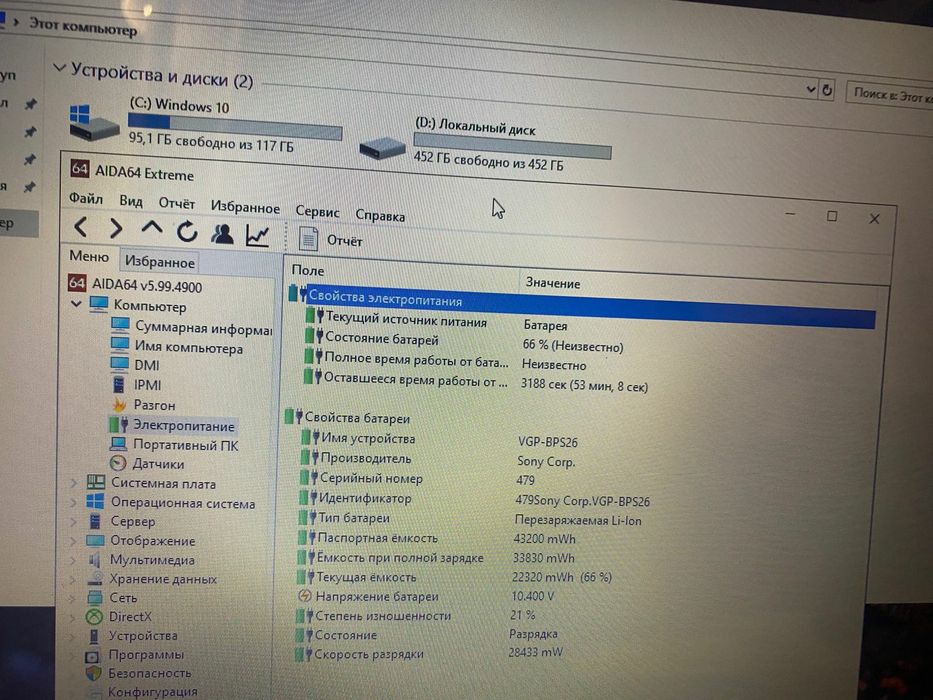
Task: Expand the Операционная система node
Action: coord(74,502)
